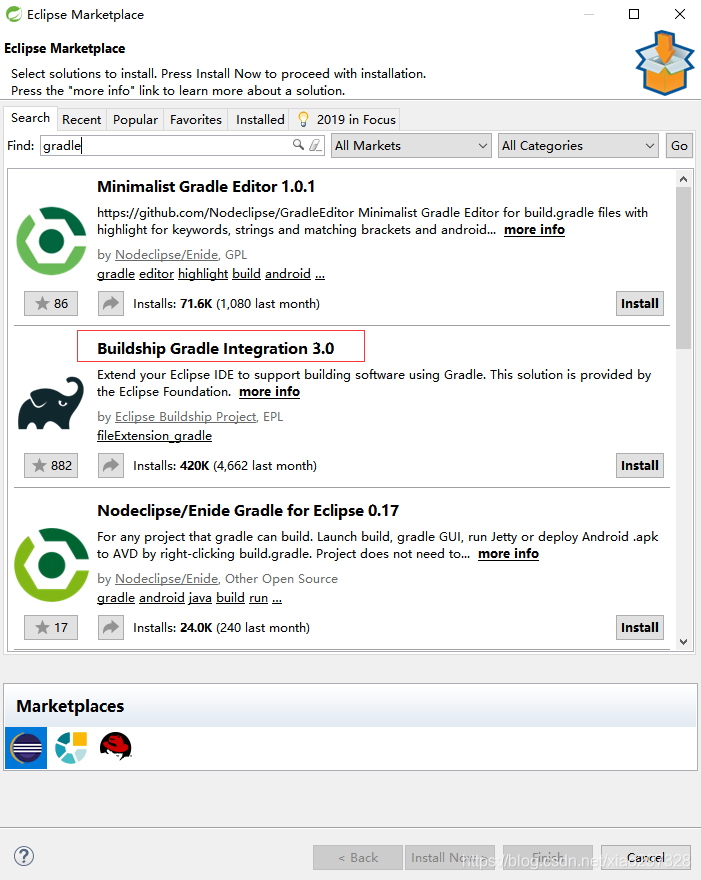This screenshot has width=701, height=880.
Task: Click the search magnifier icon in Find
Action: pos(298,145)
